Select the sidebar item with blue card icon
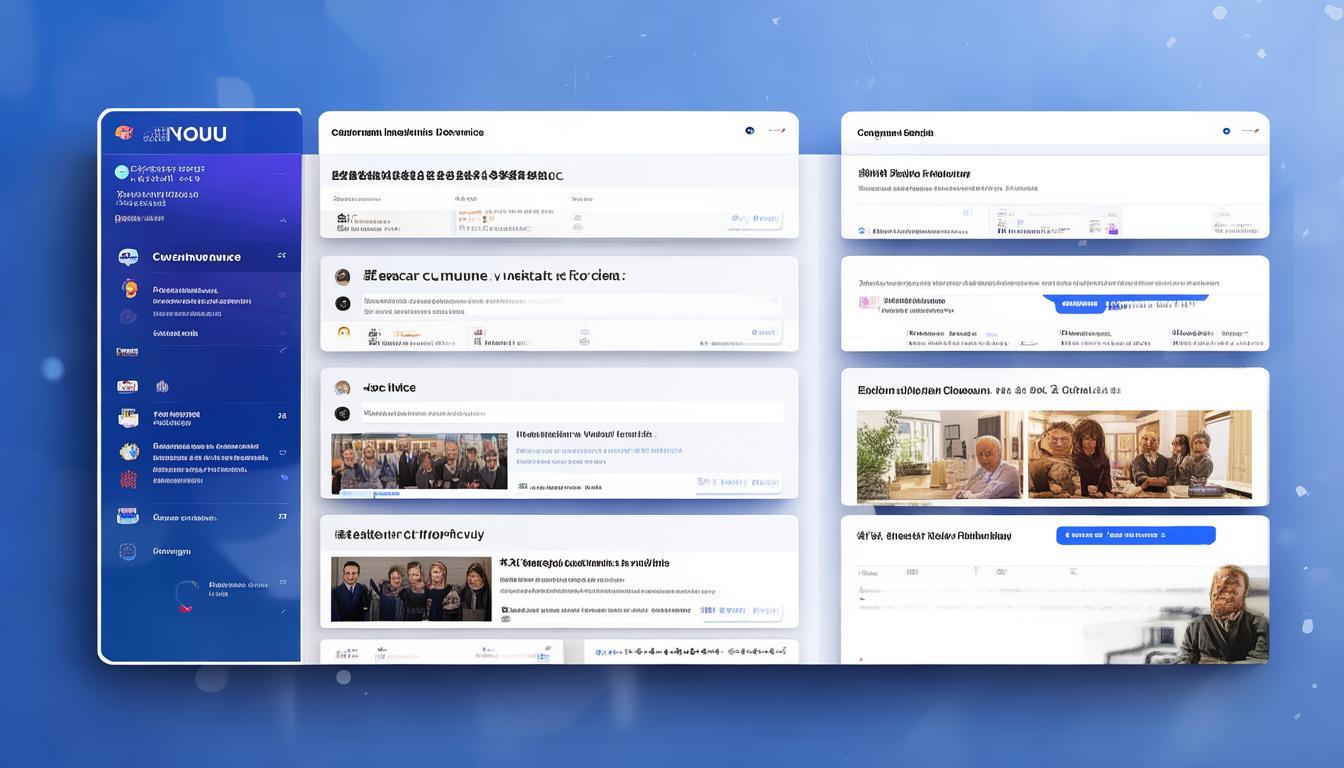The image size is (1344, 768). click(x=128, y=517)
